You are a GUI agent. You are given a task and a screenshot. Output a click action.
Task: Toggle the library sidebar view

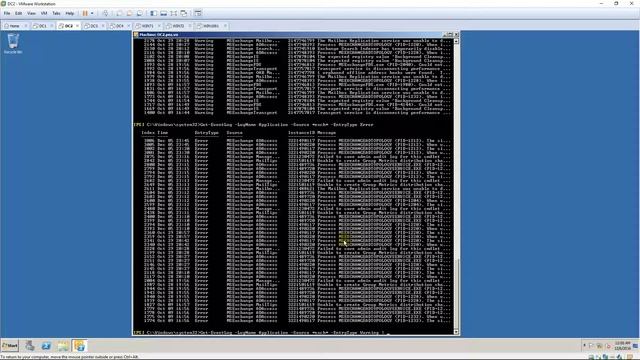point(153,13)
